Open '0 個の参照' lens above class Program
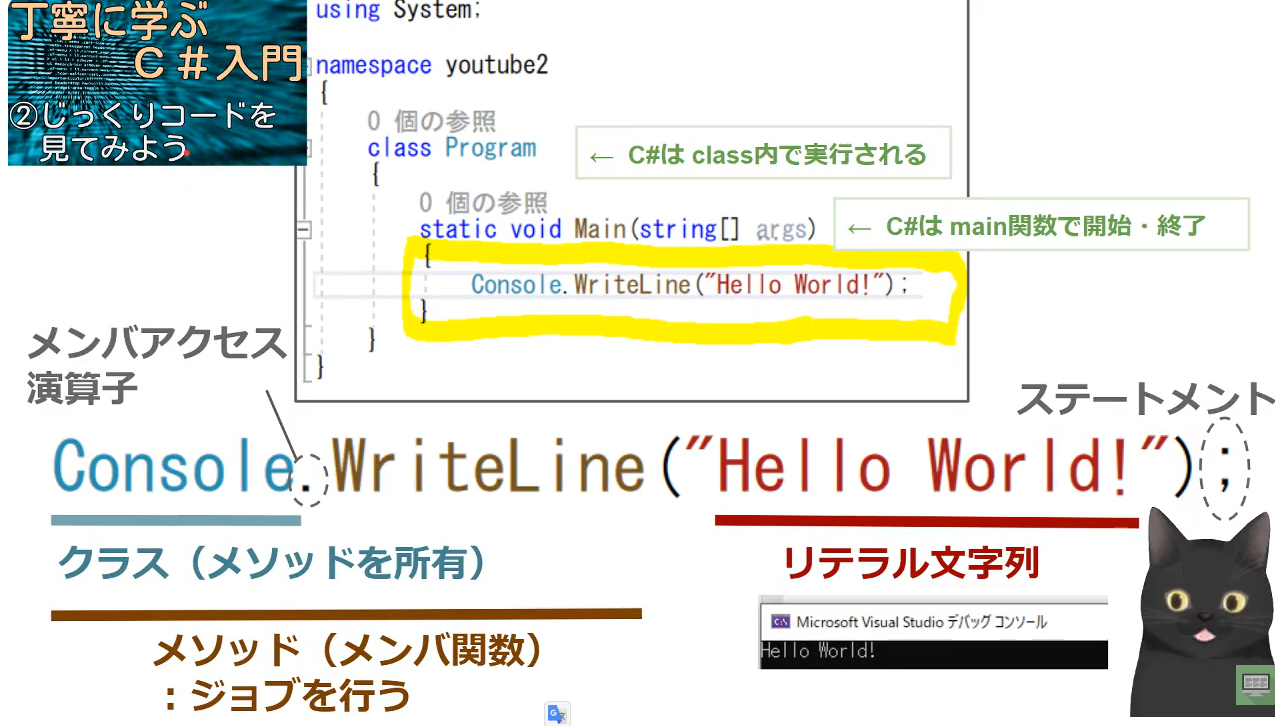 tap(431, 121)
